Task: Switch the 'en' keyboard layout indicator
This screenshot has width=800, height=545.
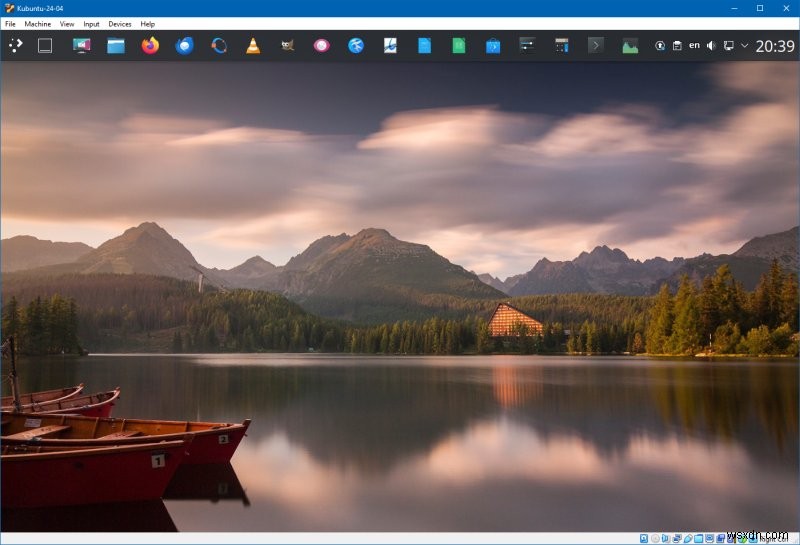Action: (694, 45)
